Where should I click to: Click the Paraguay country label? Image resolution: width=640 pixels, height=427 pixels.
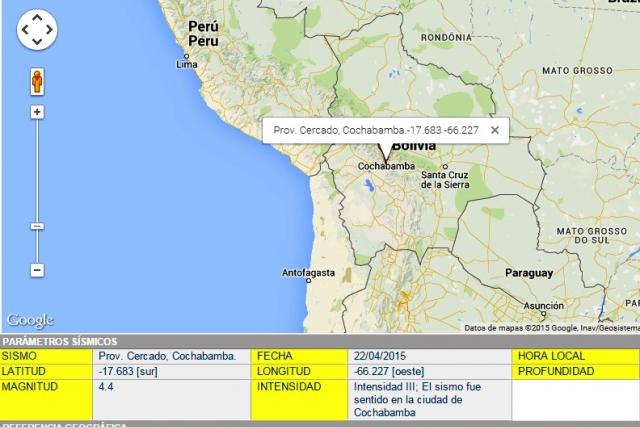tap(529, 273)
